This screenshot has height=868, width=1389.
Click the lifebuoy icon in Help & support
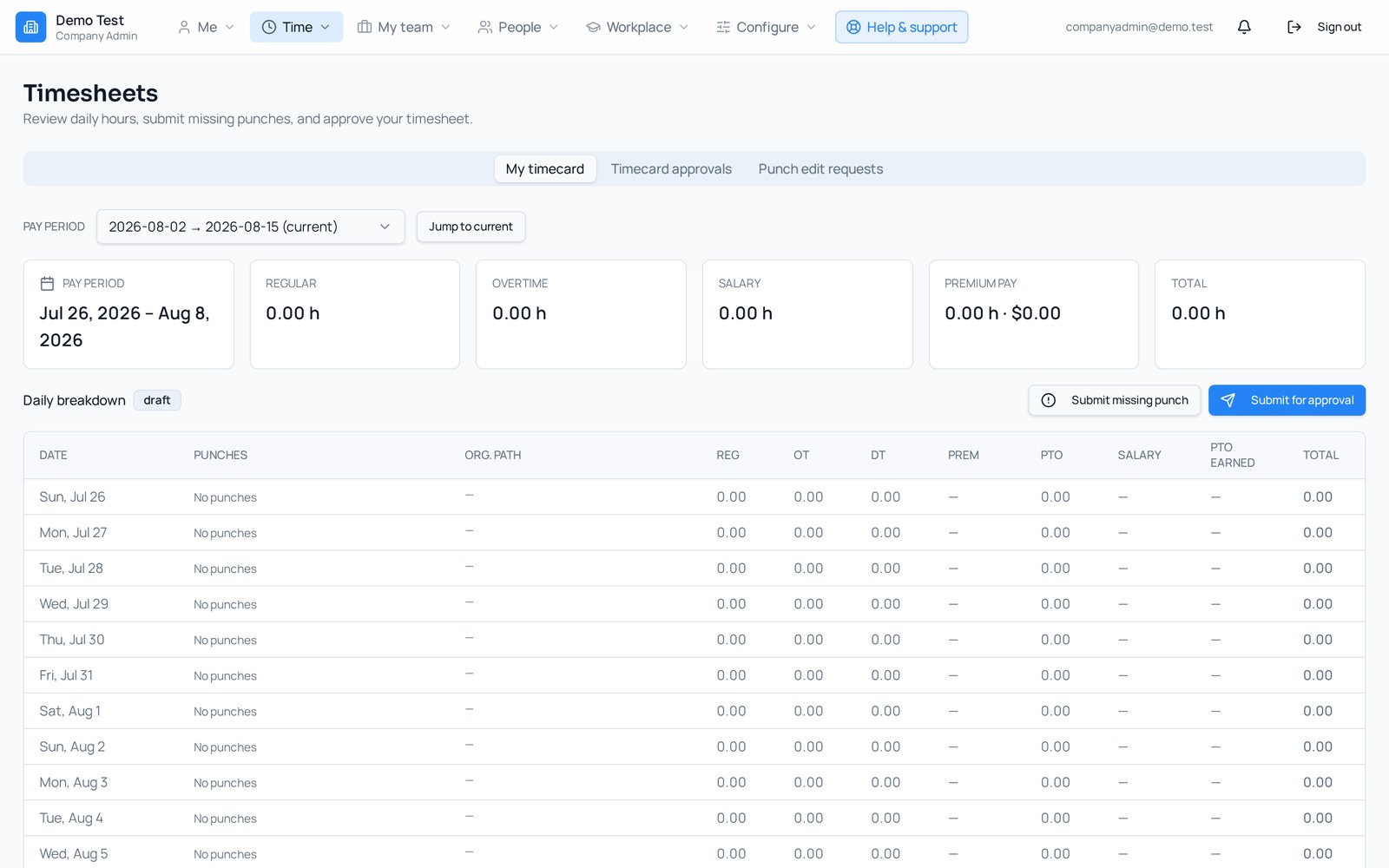click(853, 27)
